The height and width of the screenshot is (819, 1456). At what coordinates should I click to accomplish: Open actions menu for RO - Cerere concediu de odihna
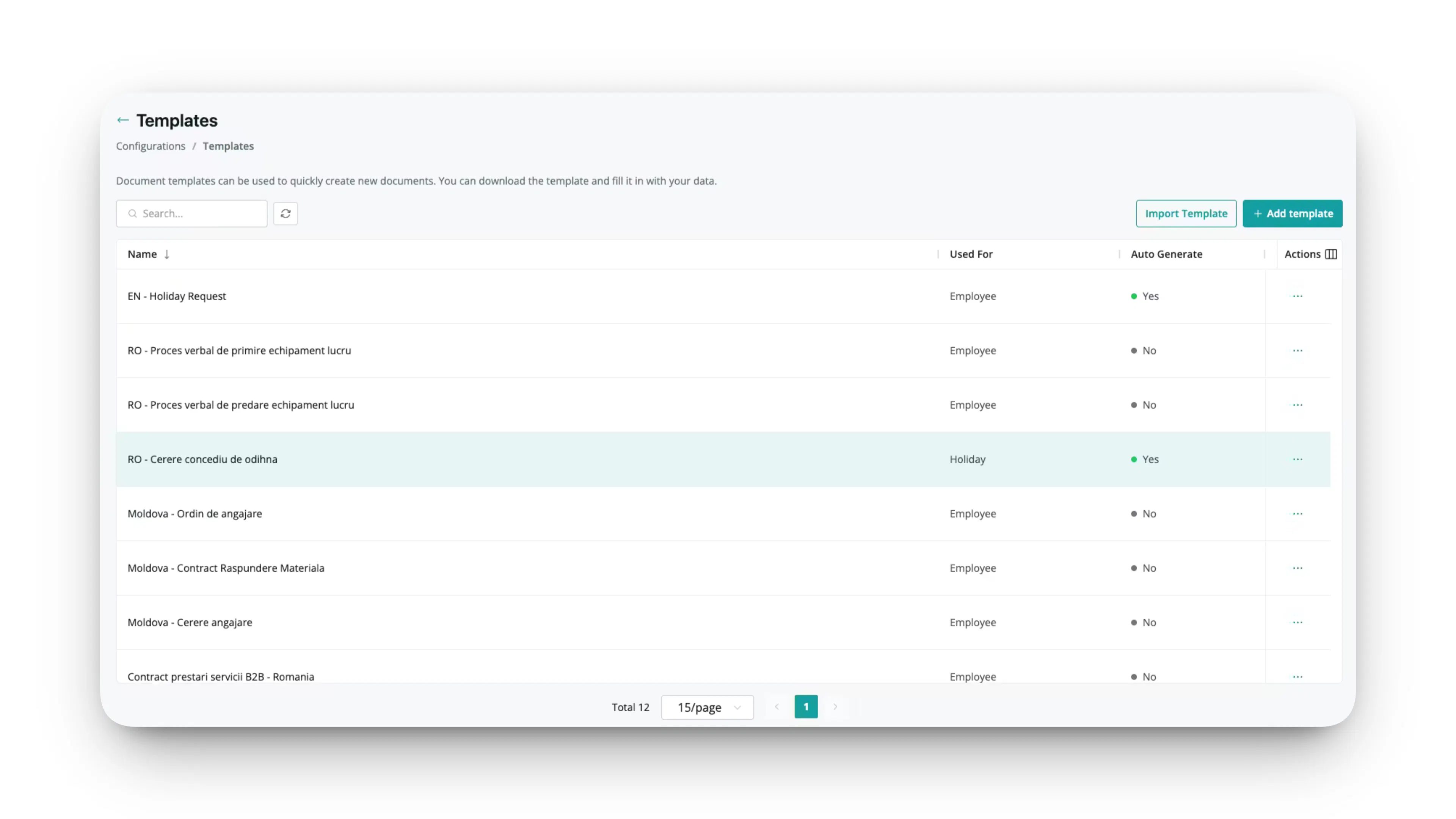[1297, 459]
